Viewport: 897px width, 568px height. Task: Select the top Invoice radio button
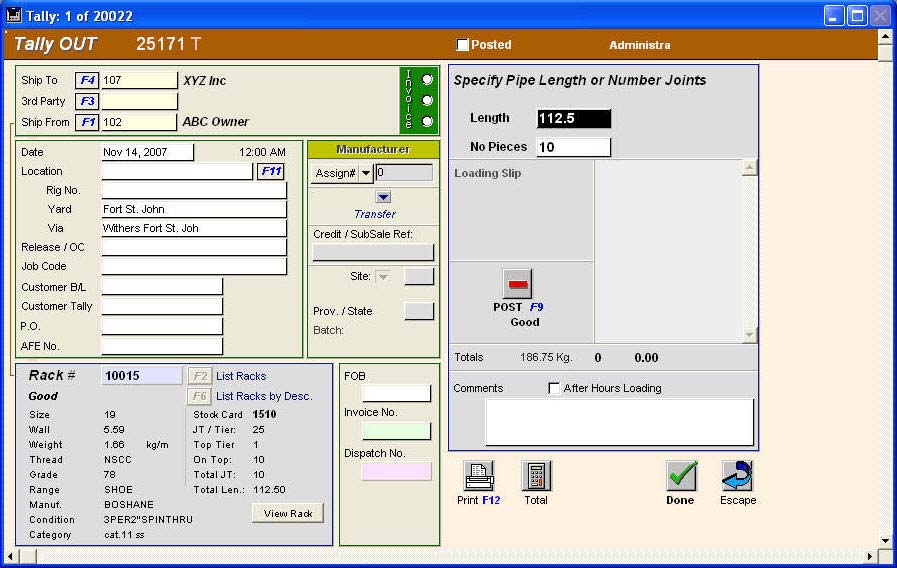pos(428,79)
